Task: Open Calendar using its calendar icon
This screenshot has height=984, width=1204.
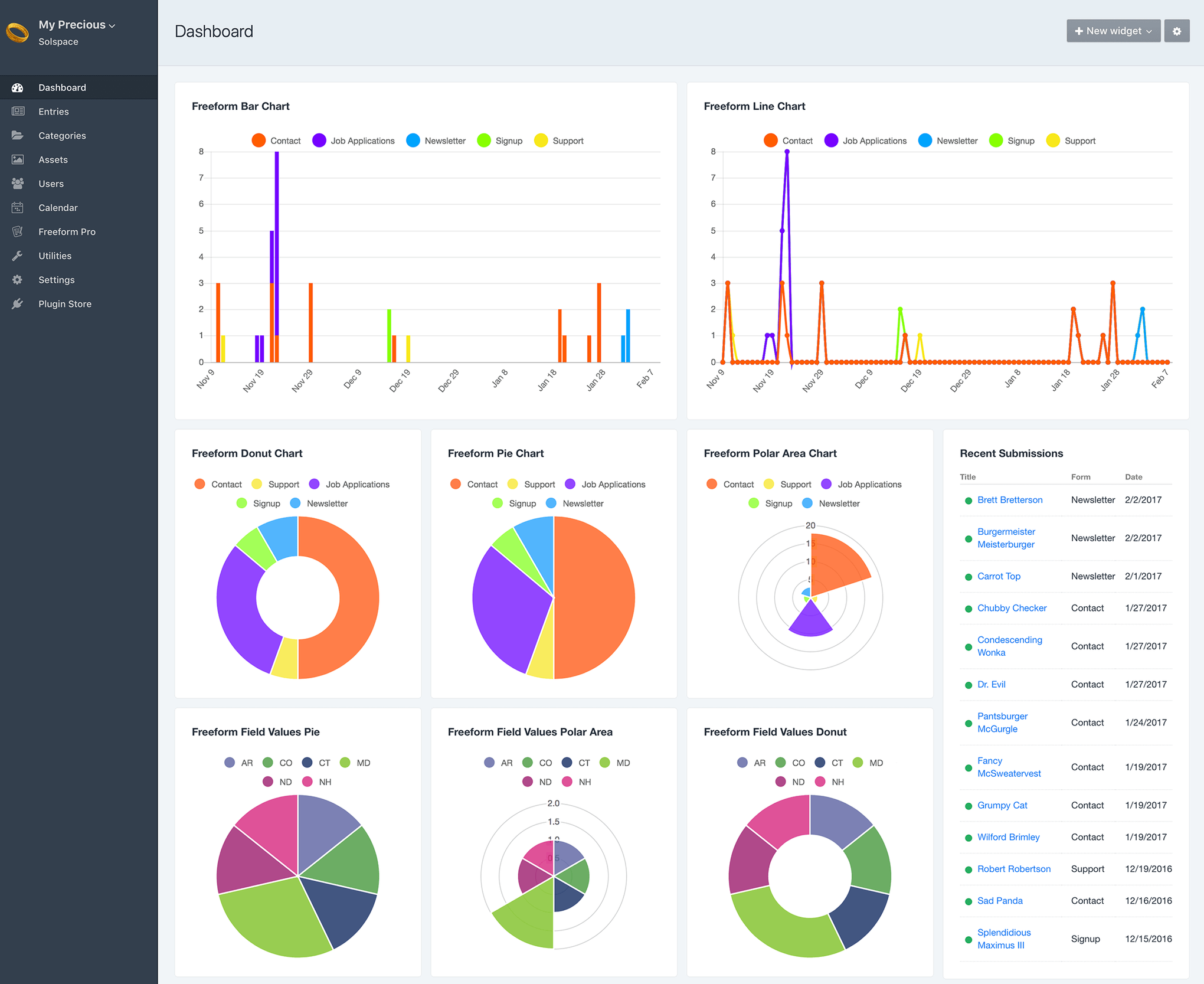Action: pos(17,207)
